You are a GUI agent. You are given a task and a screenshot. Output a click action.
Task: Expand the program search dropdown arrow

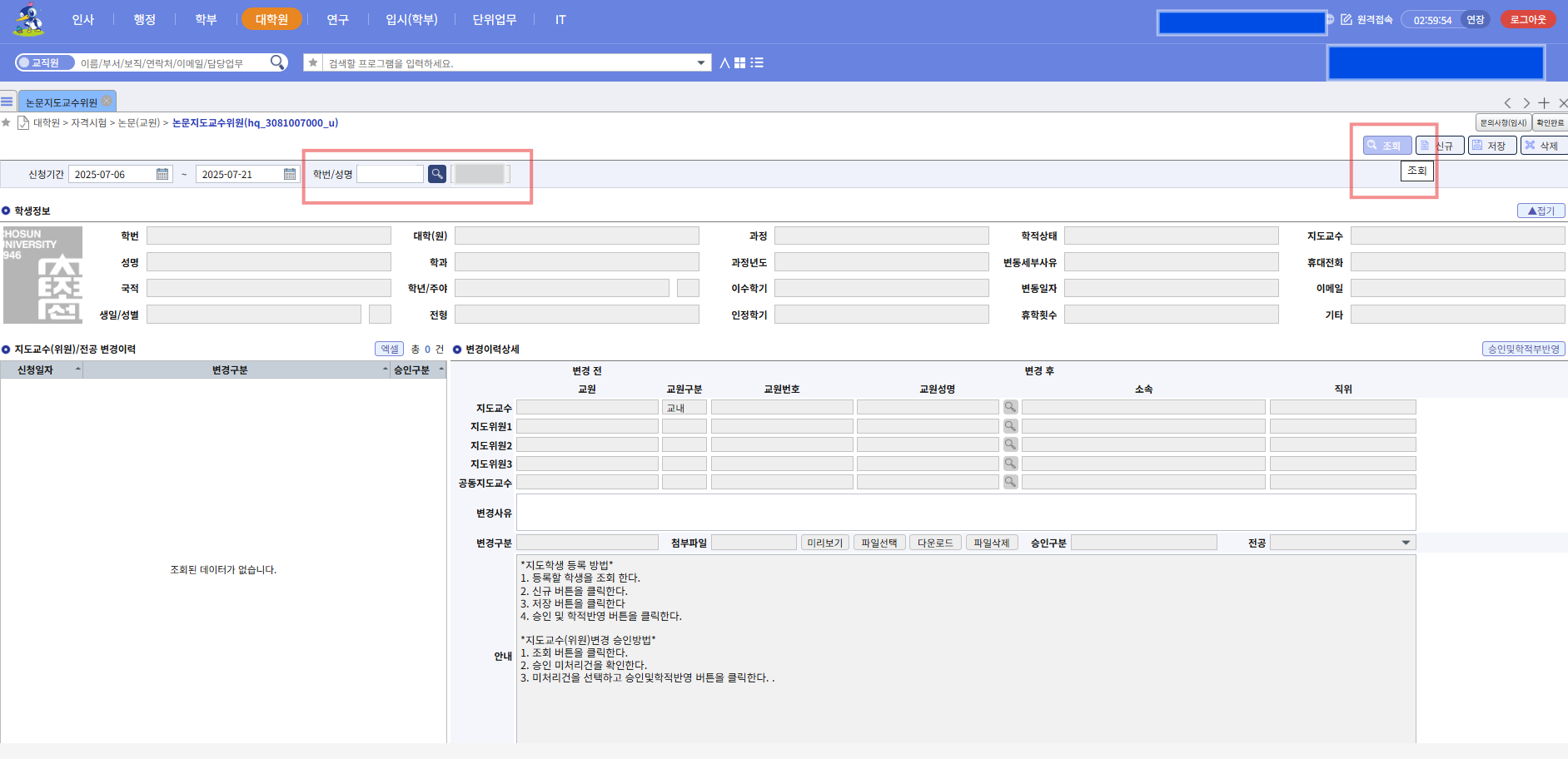tap(701, 62)
